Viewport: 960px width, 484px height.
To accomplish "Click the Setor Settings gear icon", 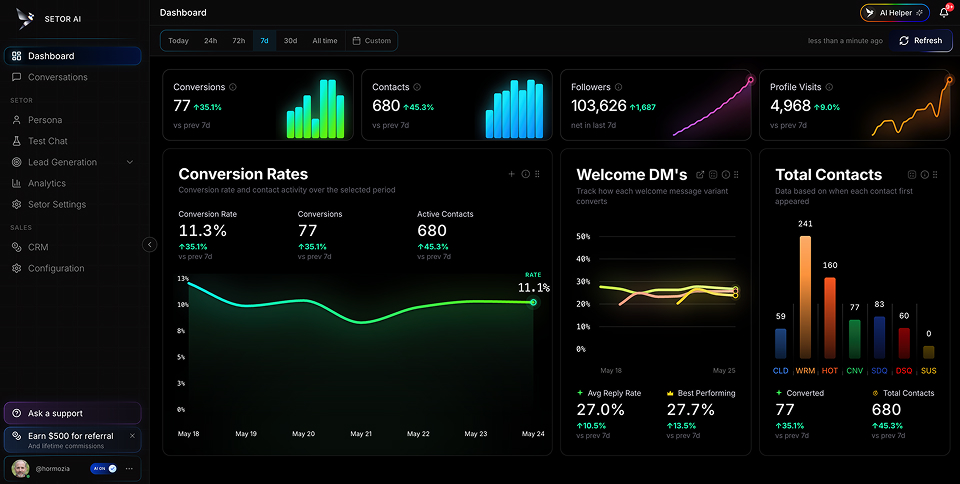I will 17,204.
